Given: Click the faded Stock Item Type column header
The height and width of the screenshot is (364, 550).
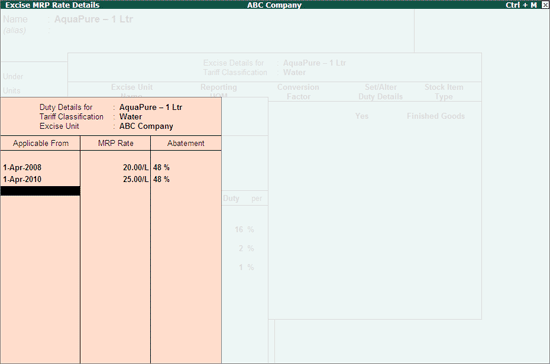Looking at the screenshot, I should 444,92.
